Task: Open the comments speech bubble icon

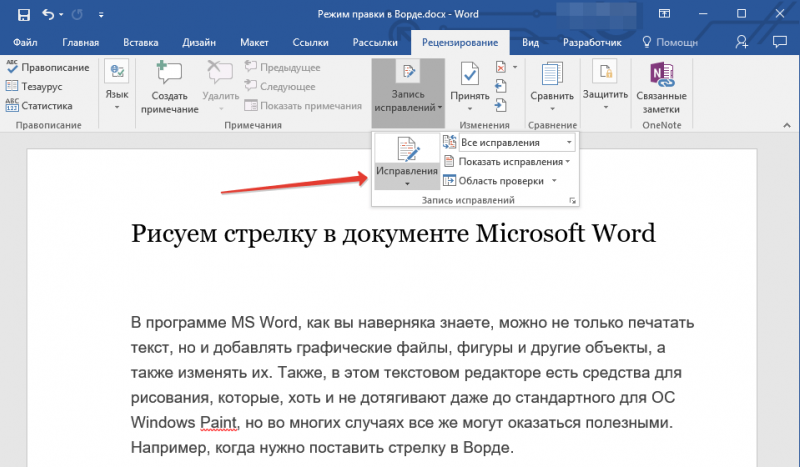Action: (x=780, y=42)
